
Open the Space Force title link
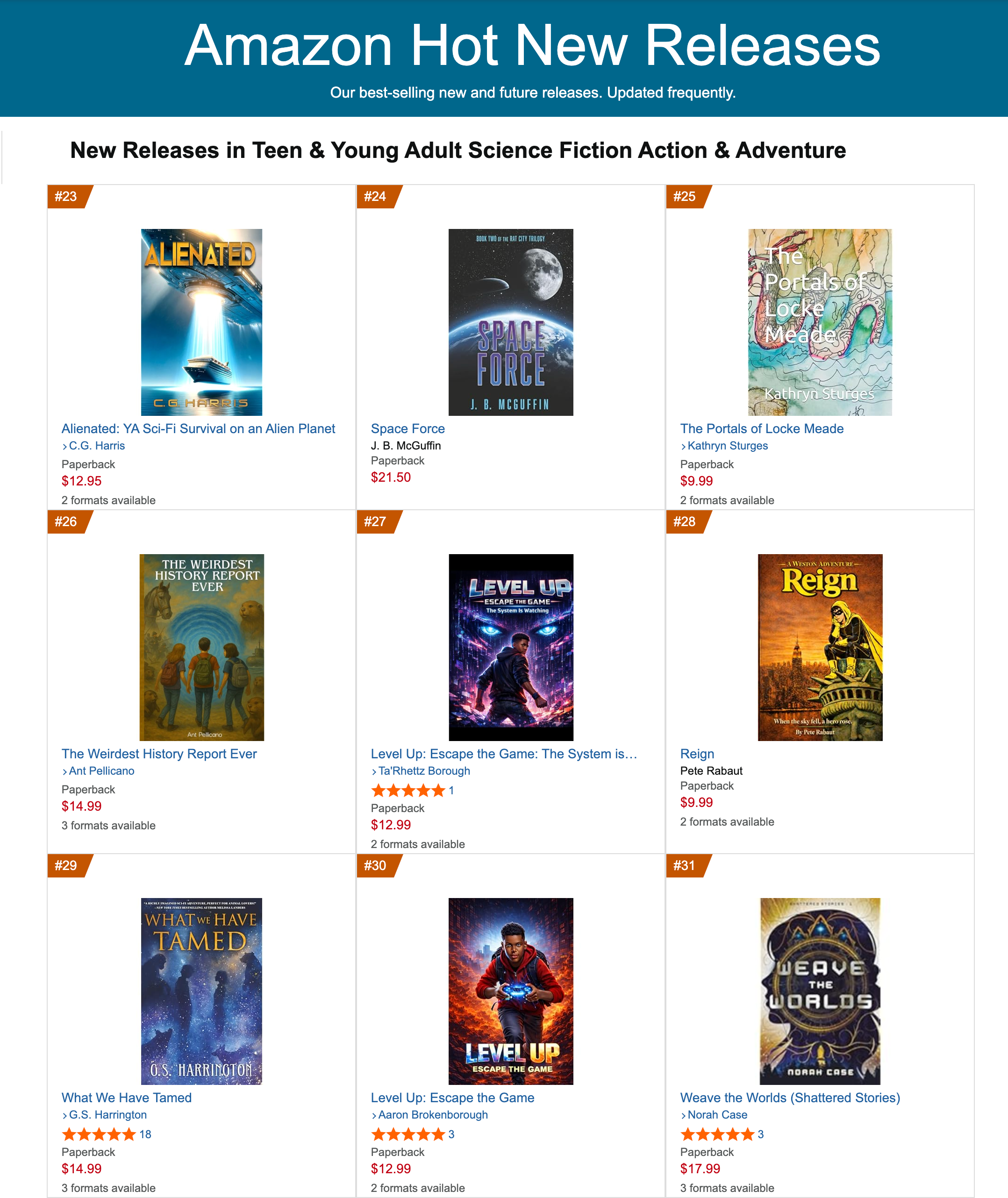point(407,428)
